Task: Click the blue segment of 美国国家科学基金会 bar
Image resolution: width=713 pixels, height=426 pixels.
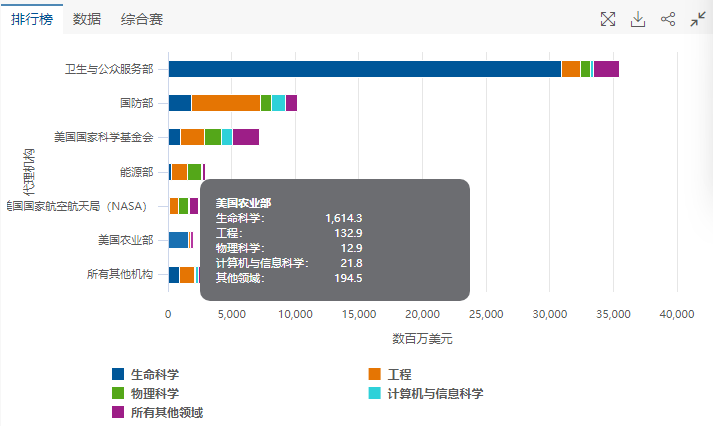Action: [174, 137]
